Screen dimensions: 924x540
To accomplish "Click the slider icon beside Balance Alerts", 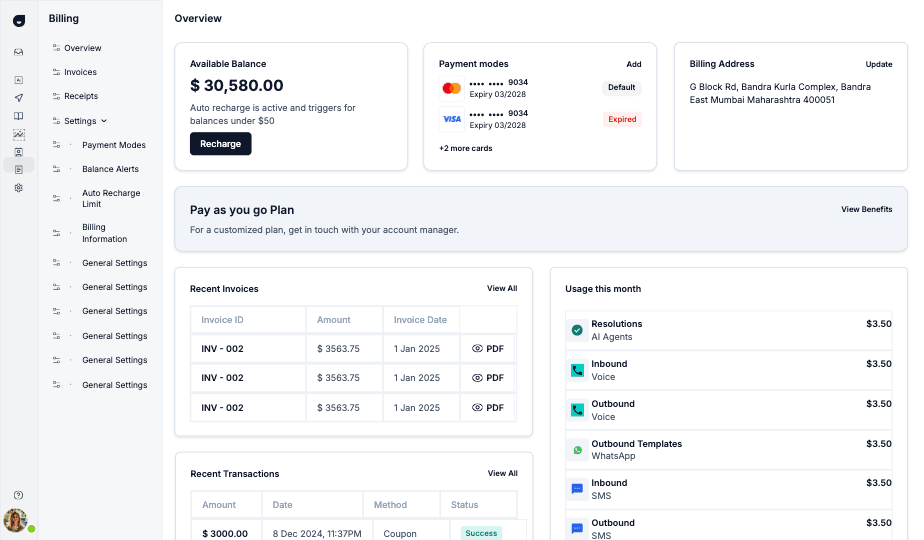I will tap(56, 169).
